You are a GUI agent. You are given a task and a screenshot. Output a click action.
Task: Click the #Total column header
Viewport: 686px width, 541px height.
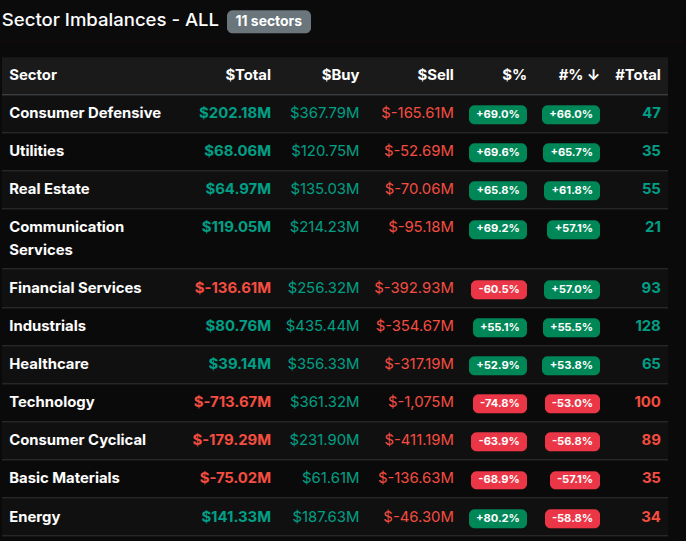[x=637, y=75]
